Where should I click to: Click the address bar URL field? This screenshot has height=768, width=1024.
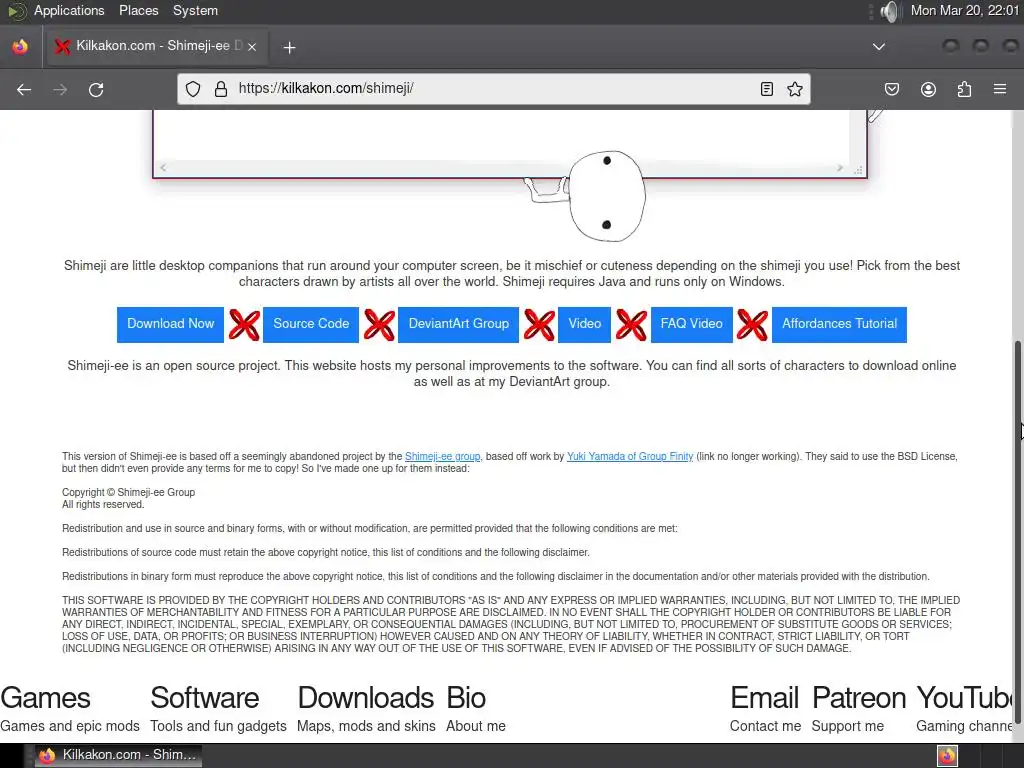(x=494, y=89)
